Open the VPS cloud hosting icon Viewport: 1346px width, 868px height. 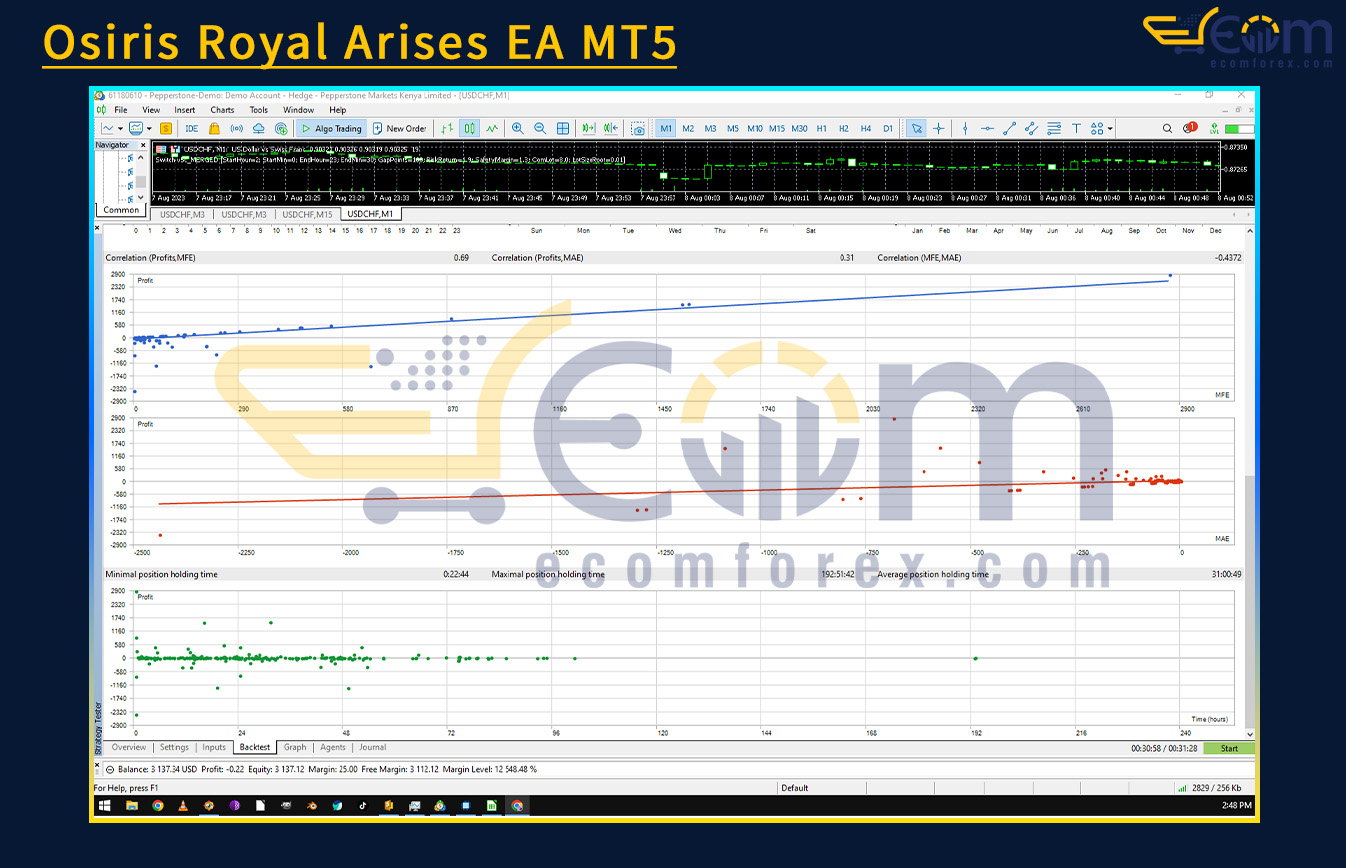(259, 128)
